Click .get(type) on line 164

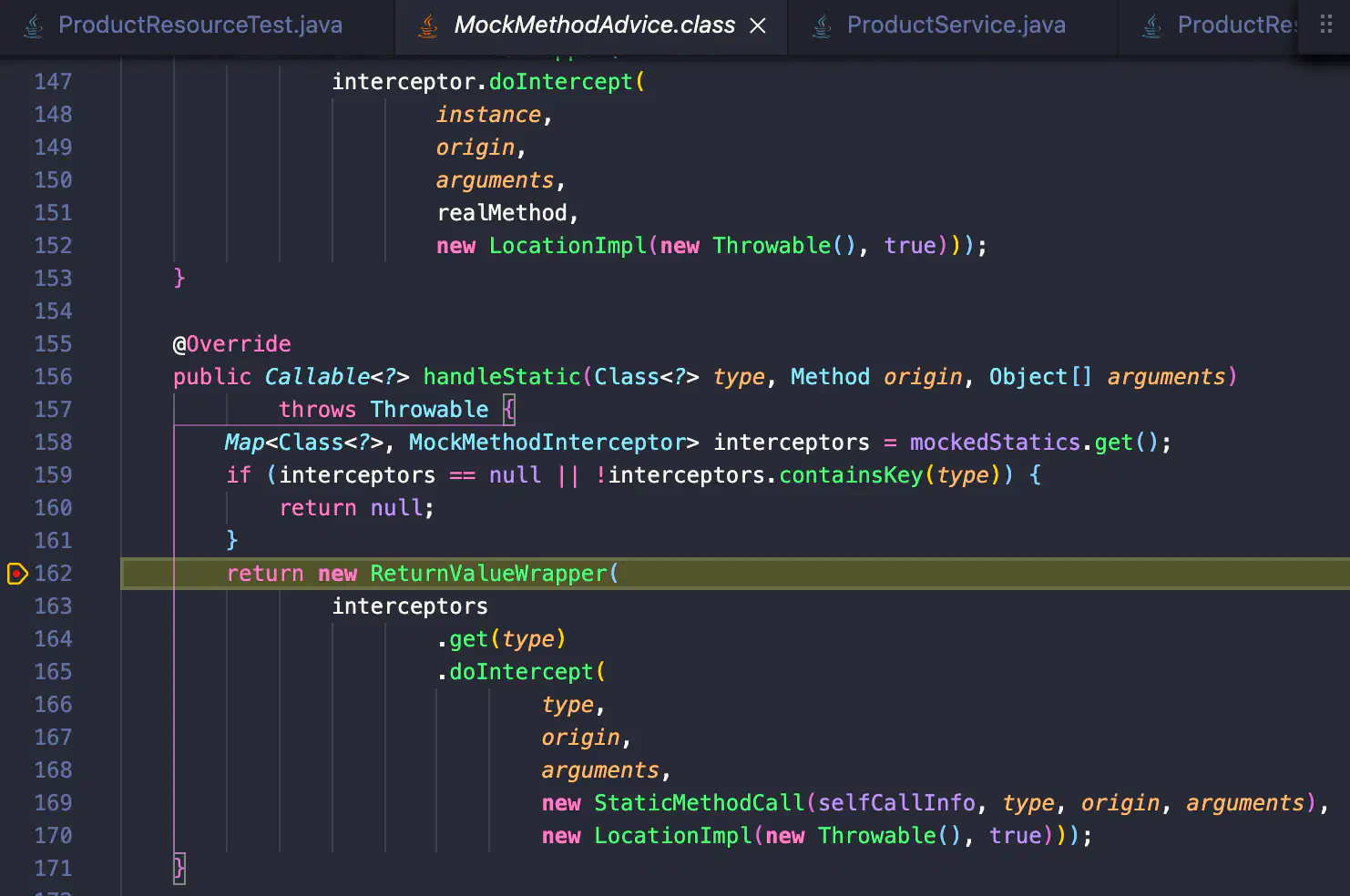click(502, 639)
